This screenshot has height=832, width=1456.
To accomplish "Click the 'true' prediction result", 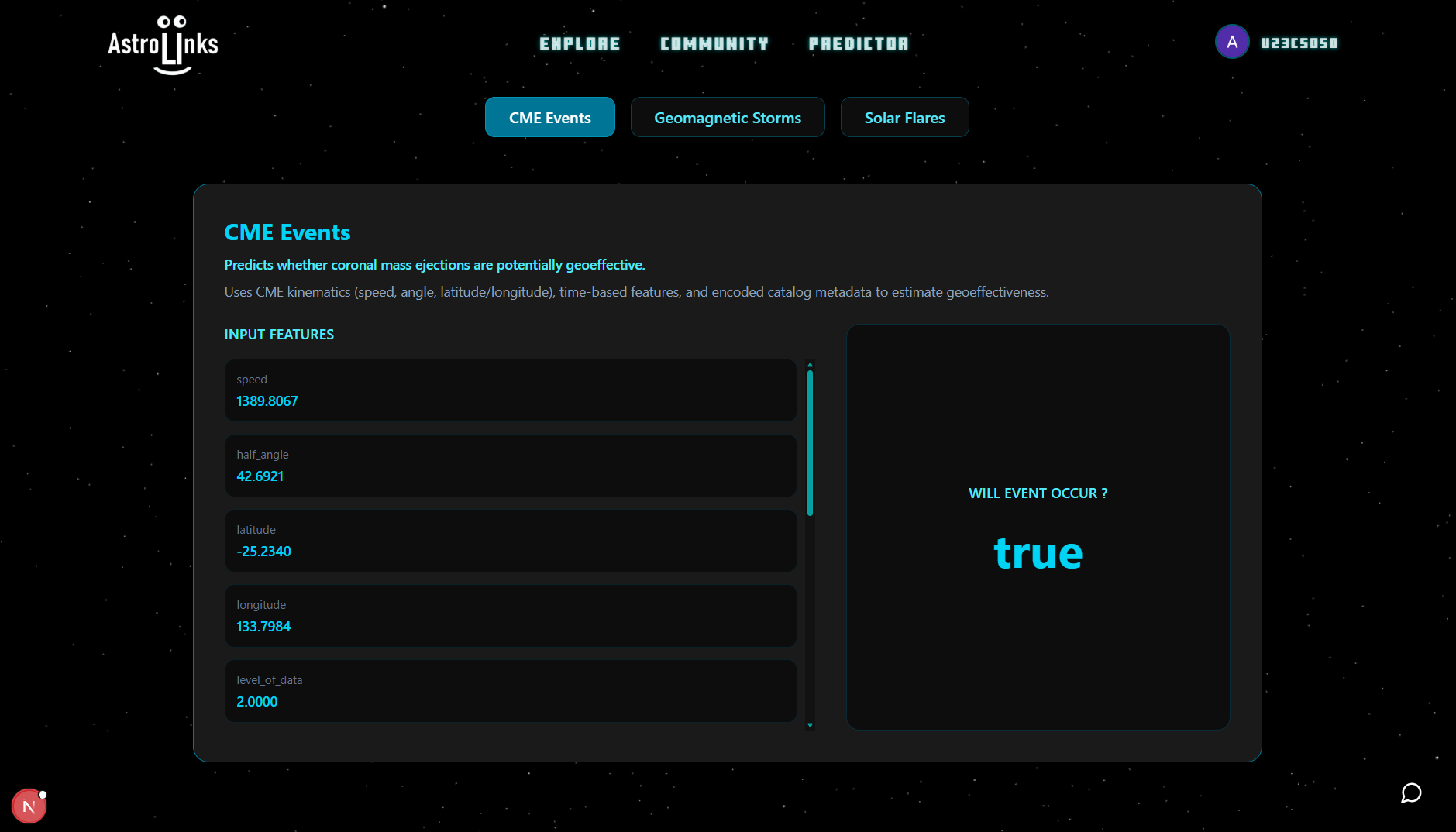I will click(1038, 553).
